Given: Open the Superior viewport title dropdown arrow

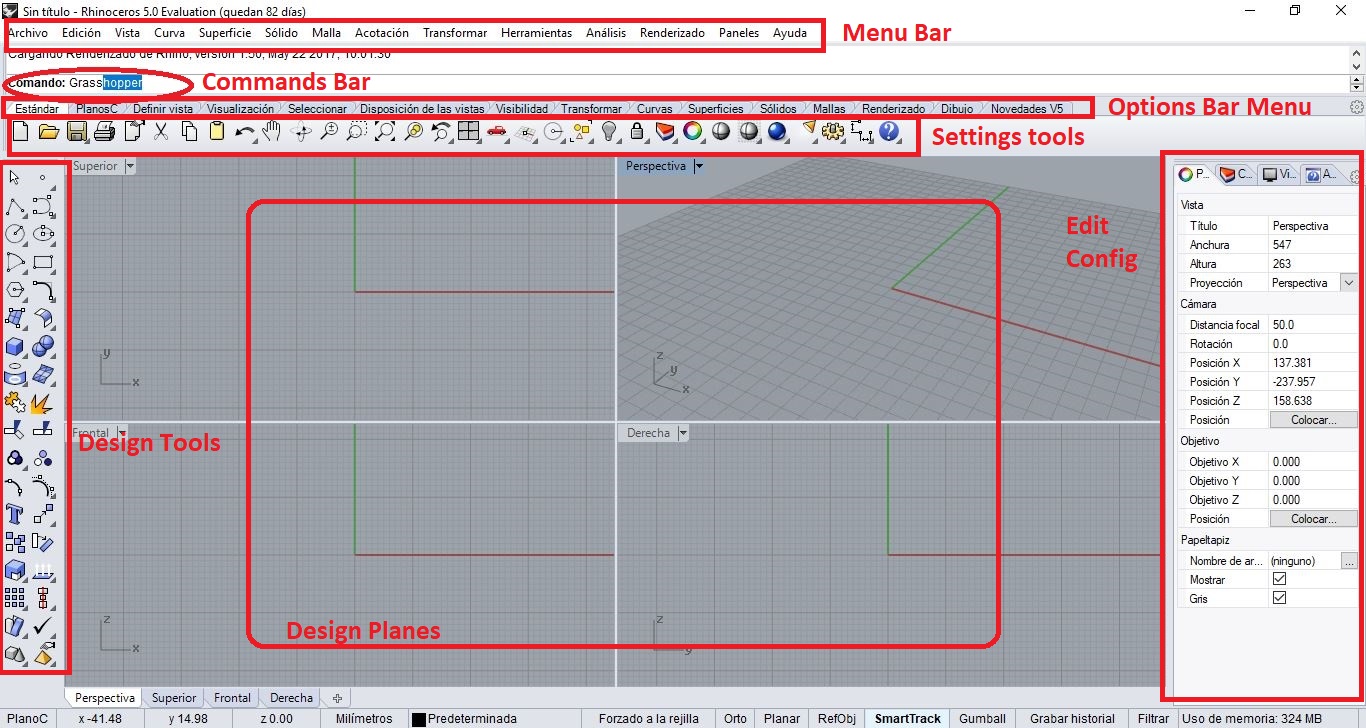Looking at the screenshot, I should [x=130, y=166].
